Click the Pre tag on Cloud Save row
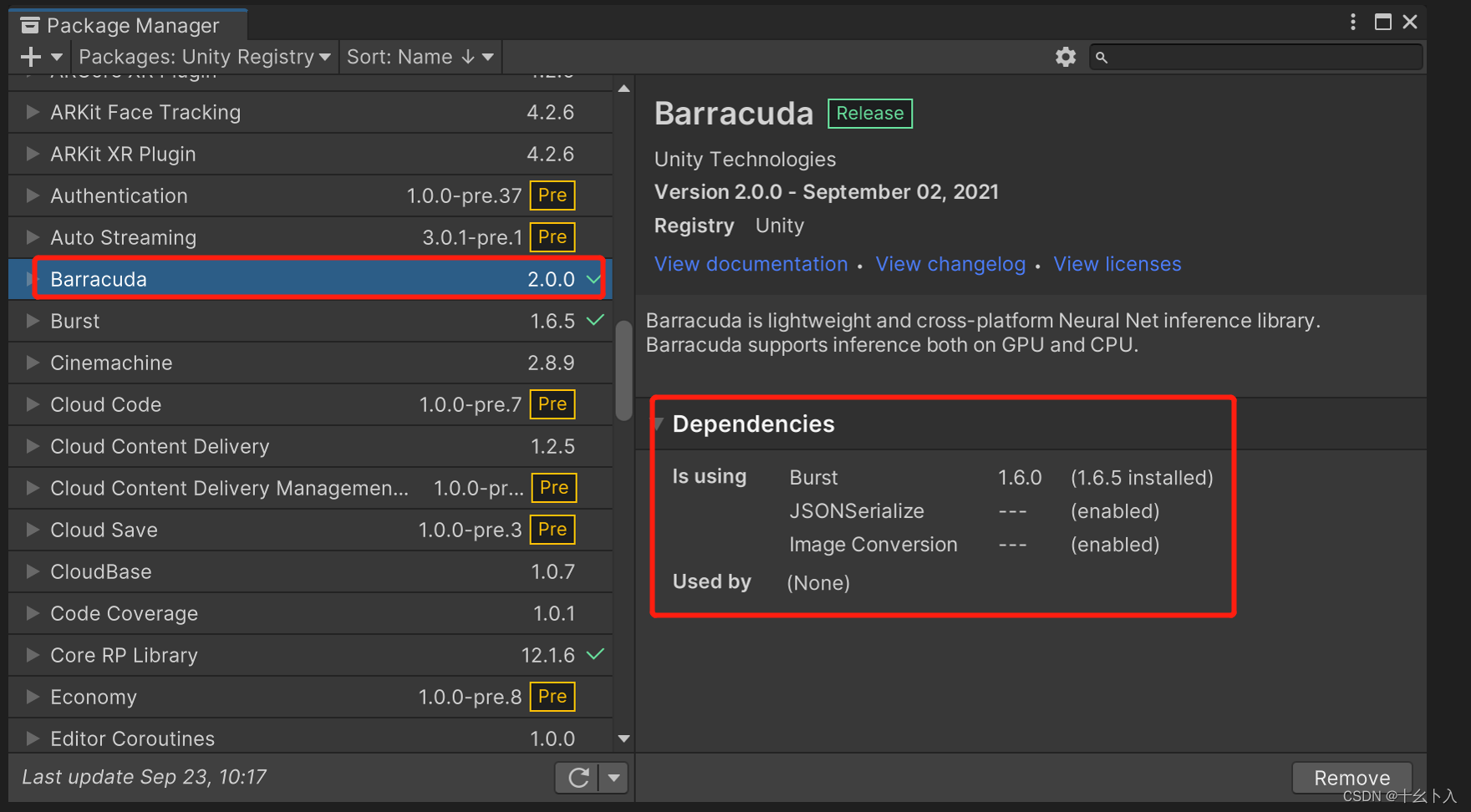 pyautogui.click(x=552, y=530)
